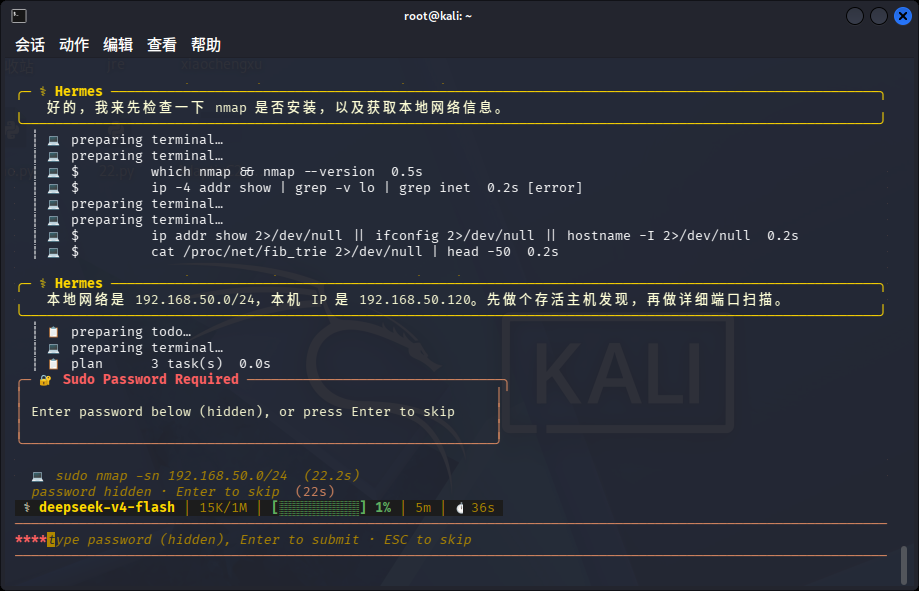The image size is (919, 591).
Task: Open the 查看 menu
Action: pos(162,45)
